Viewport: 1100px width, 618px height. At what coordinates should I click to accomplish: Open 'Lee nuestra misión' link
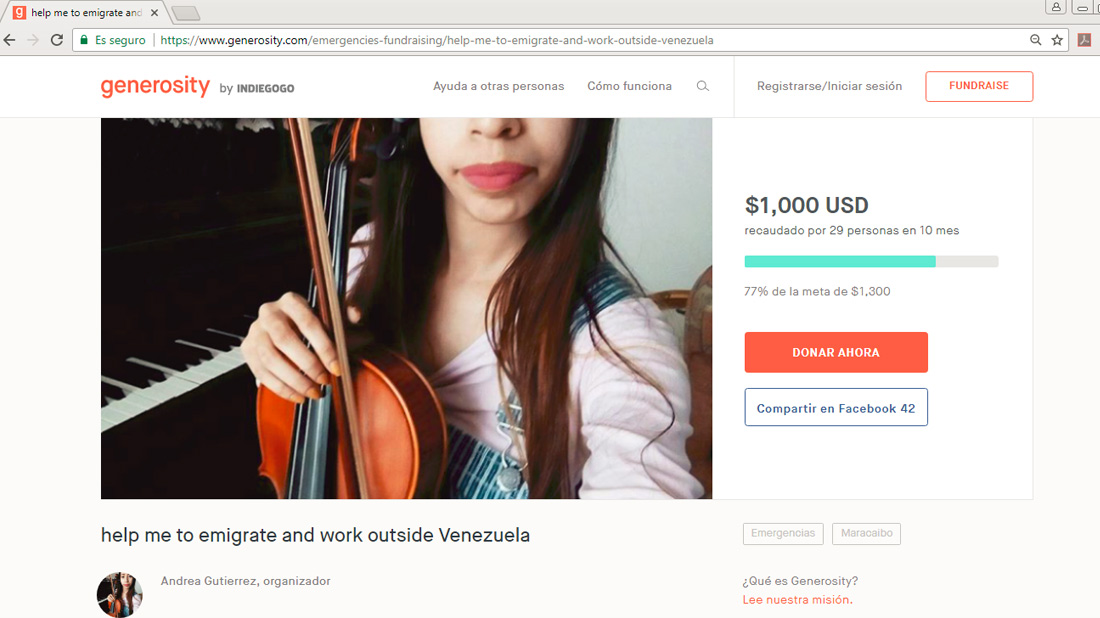pyautogui.click(x=798, y=600)
